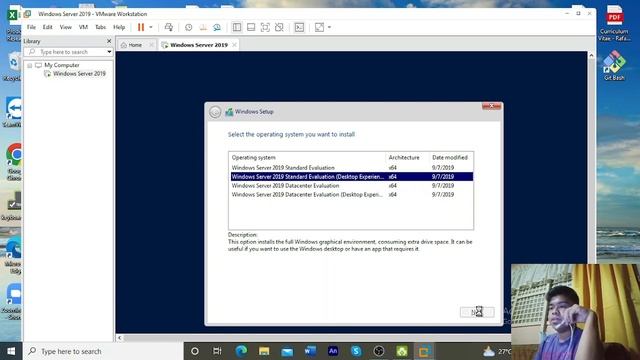Open the File menu
The width and height of the screenshot is (640, 360).
[x=31, y=27]
